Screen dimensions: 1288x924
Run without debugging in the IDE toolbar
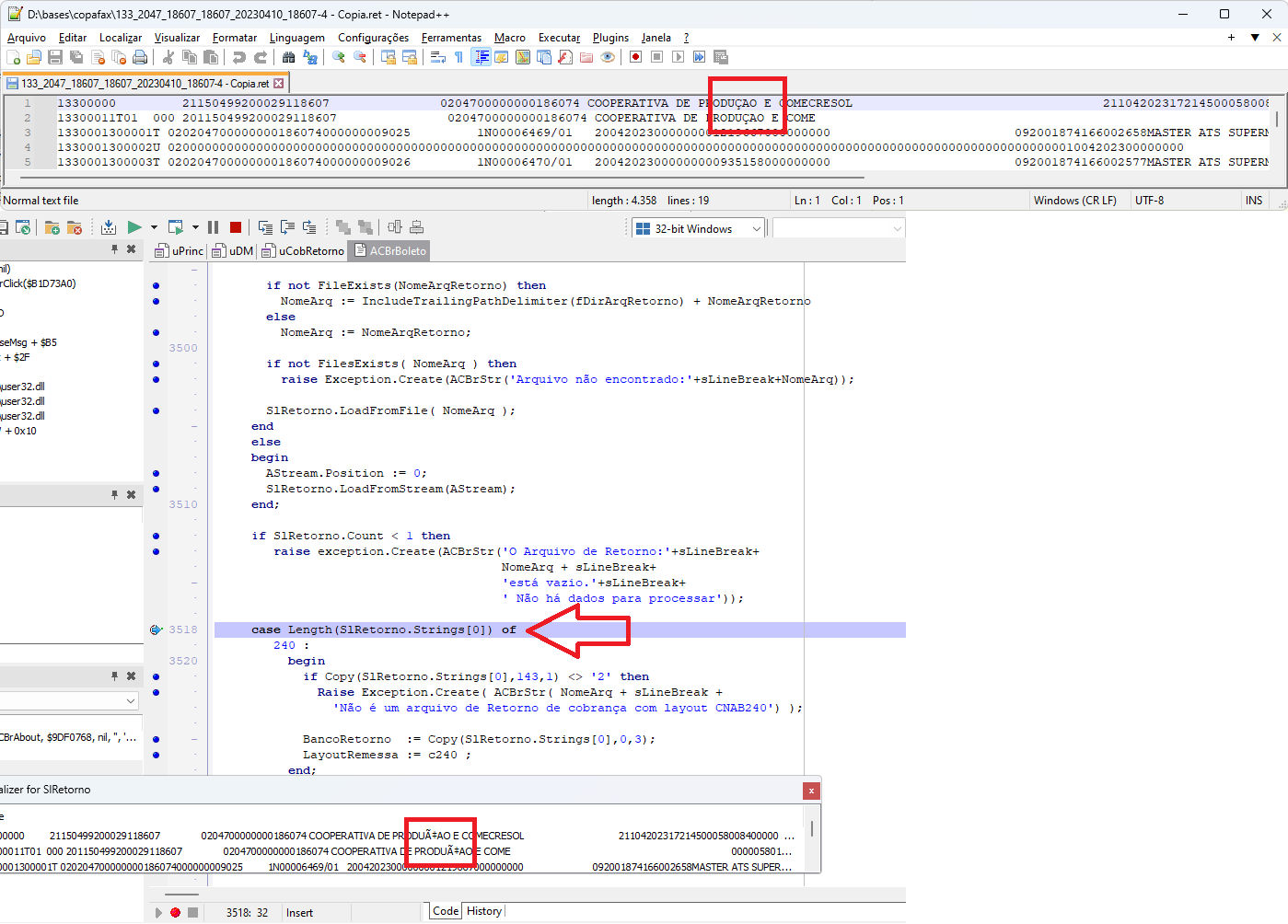coord(176,227)
